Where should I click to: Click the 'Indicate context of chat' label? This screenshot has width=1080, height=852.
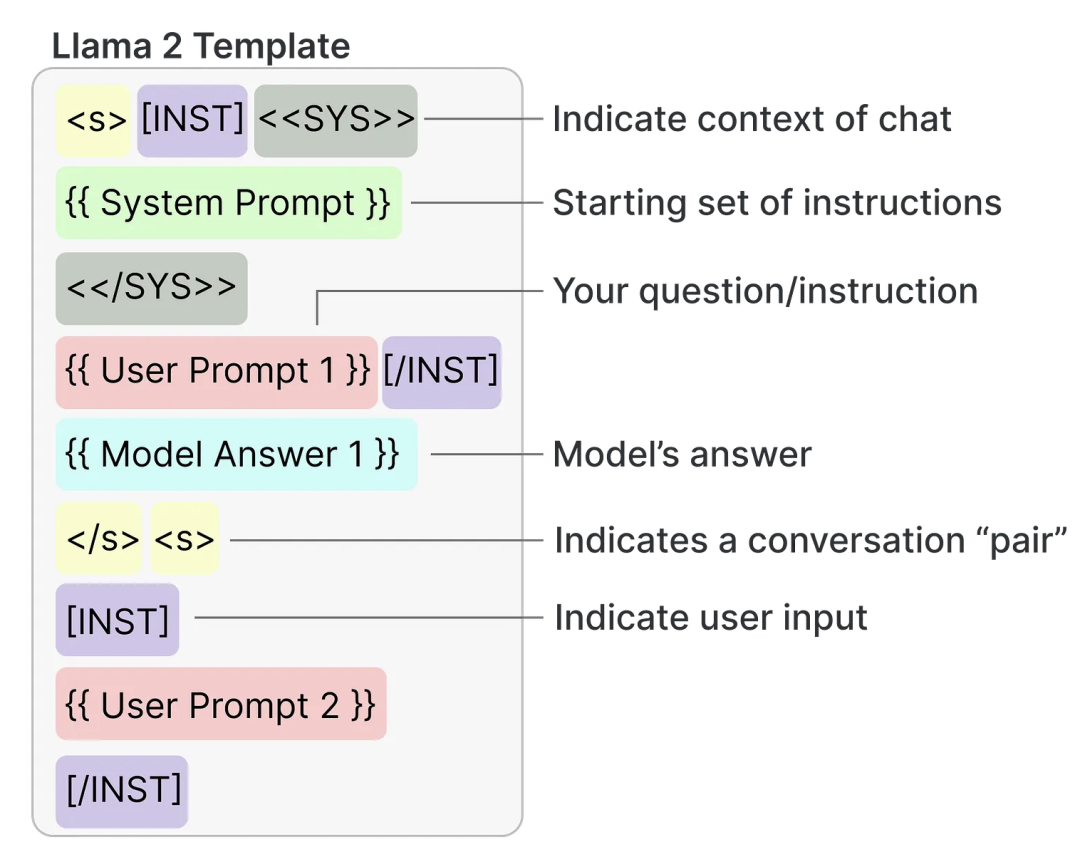(751, 119)
